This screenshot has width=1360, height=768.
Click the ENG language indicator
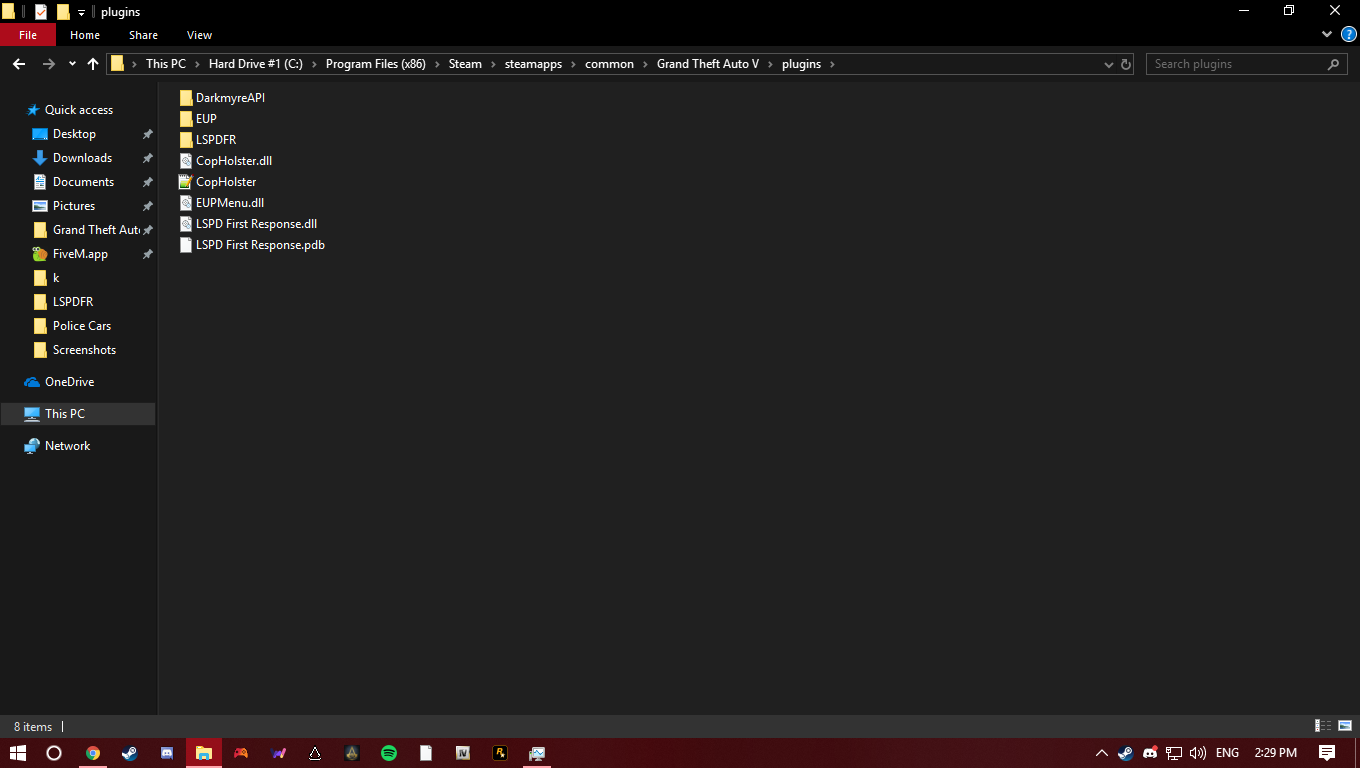(x=1227, y=753)
